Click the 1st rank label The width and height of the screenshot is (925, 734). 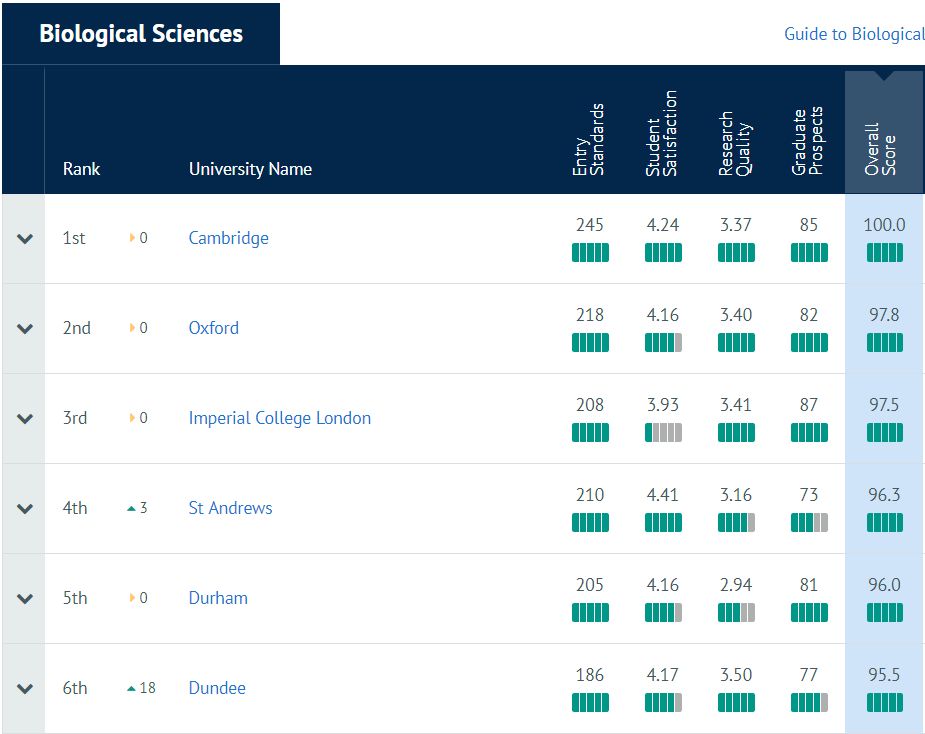pyautogui.click(x=74, y=238)
